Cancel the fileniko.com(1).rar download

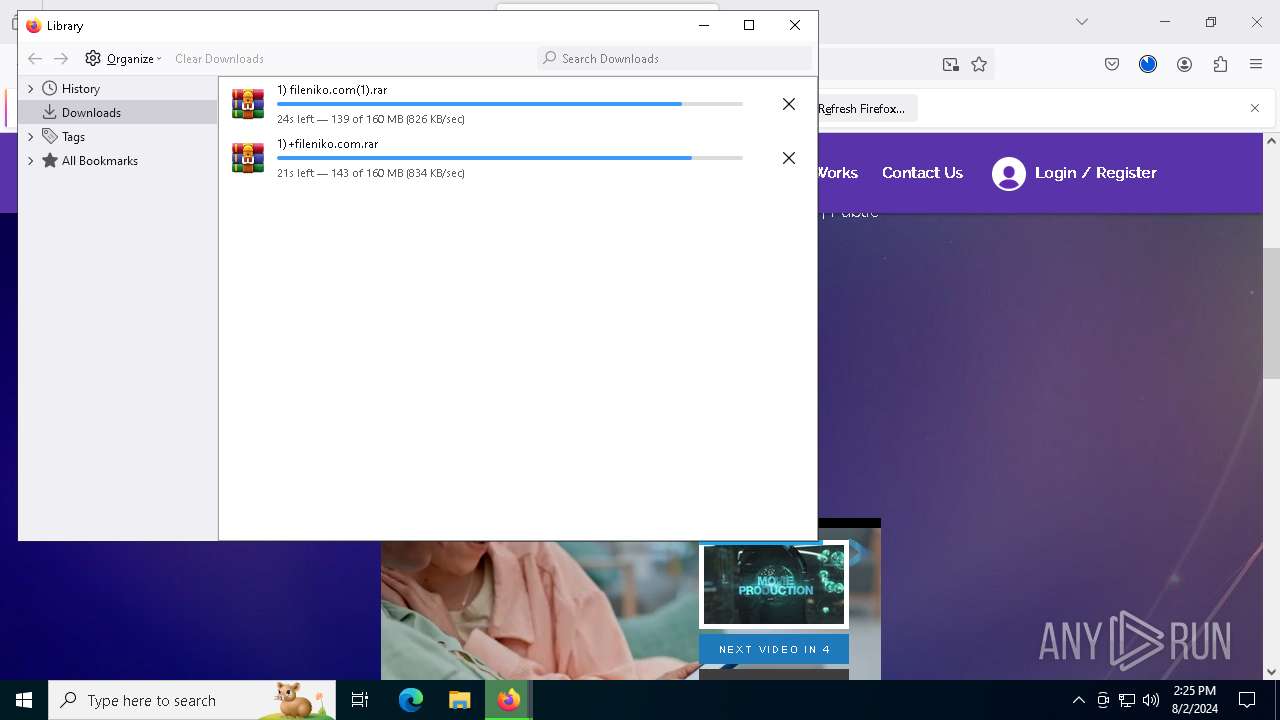tap(789, 104)
